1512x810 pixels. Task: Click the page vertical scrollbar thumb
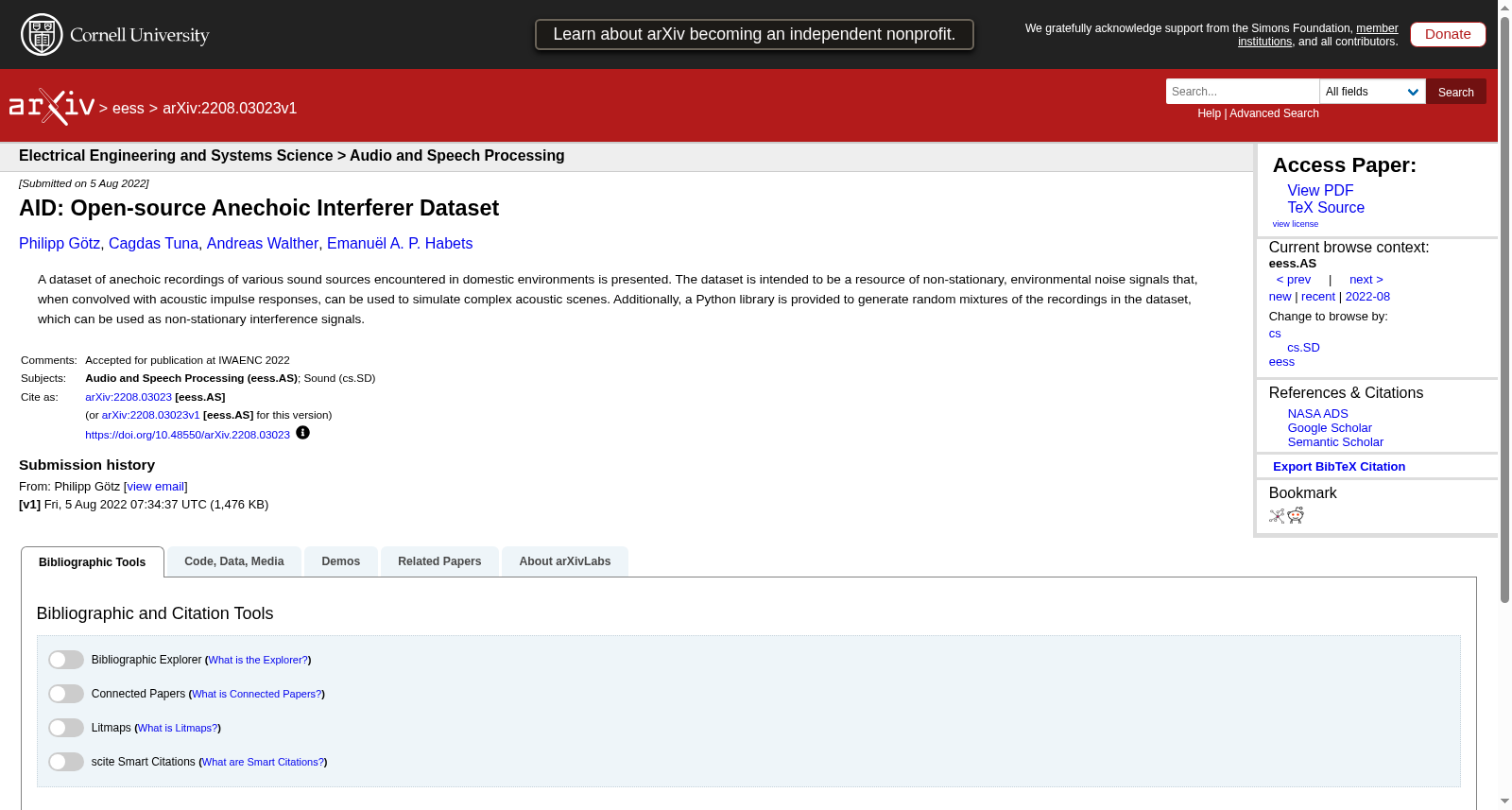(1504, 309)
